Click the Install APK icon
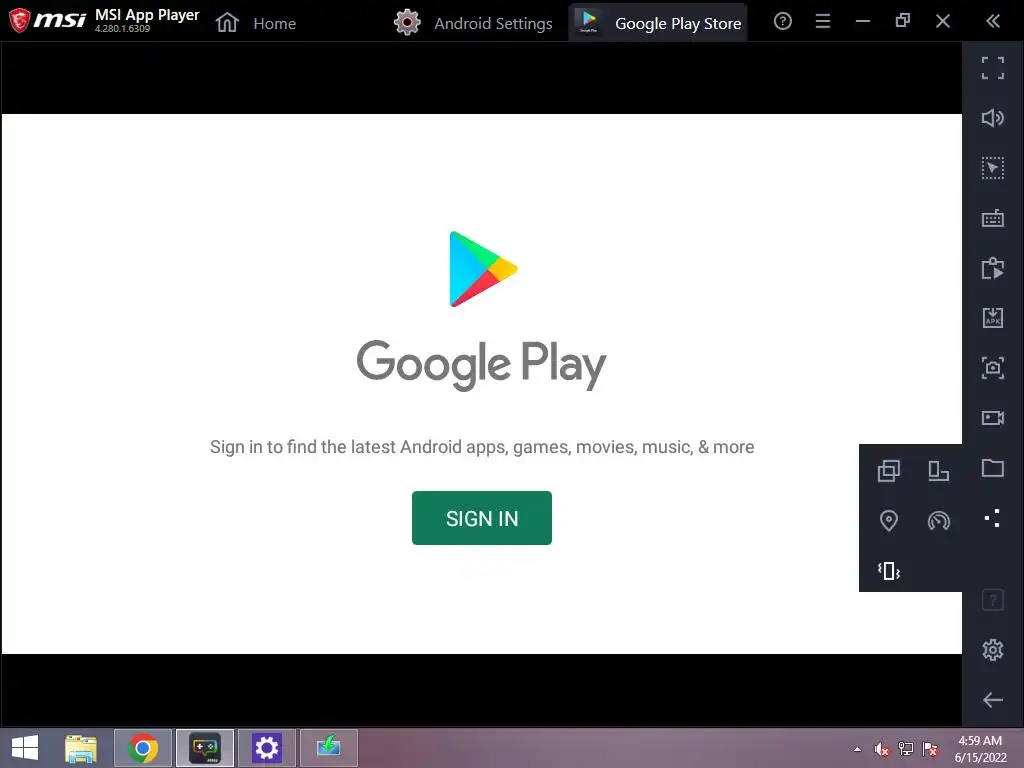Viewport: 1024px width, 768px height. [x=993, y=318]
